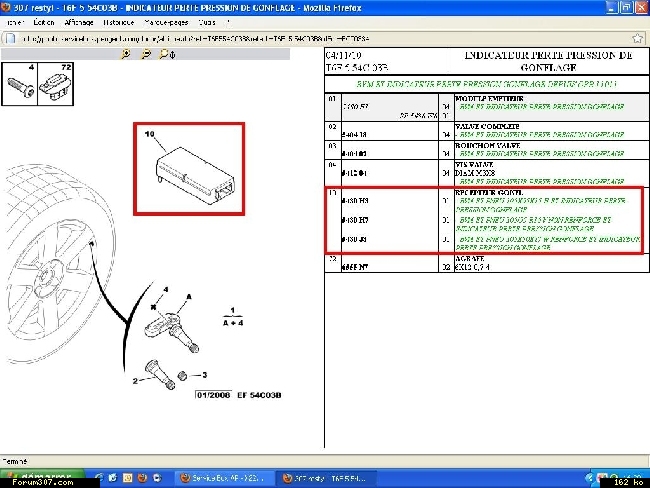Click the 01/2008 date box

coord(213,395)
